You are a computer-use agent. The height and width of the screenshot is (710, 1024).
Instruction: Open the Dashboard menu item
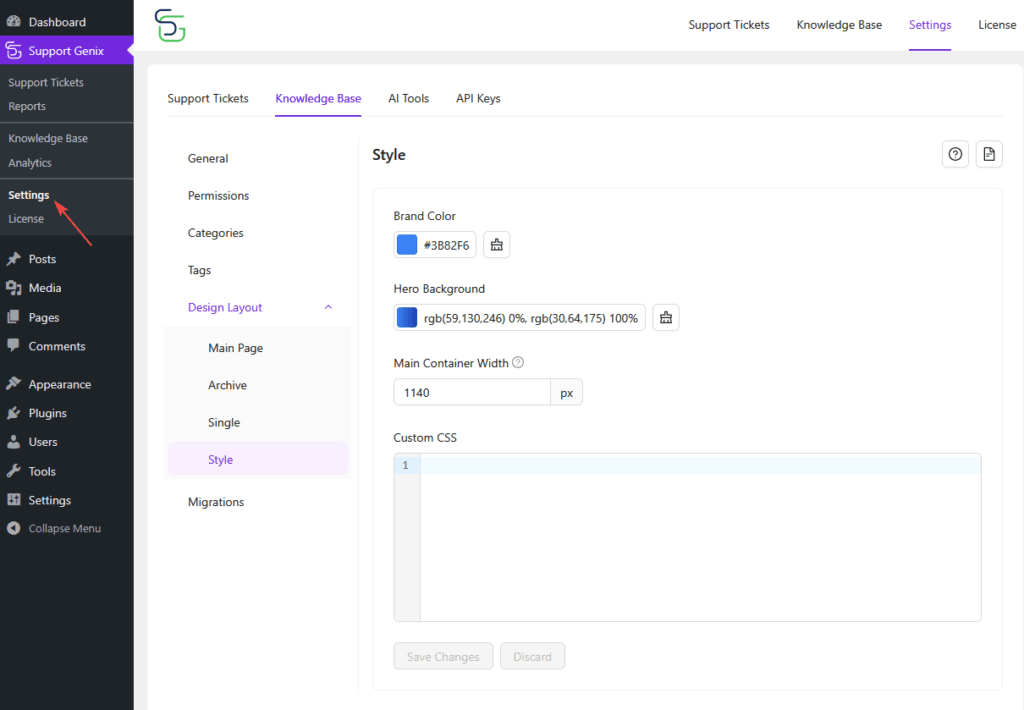(67, 22)
